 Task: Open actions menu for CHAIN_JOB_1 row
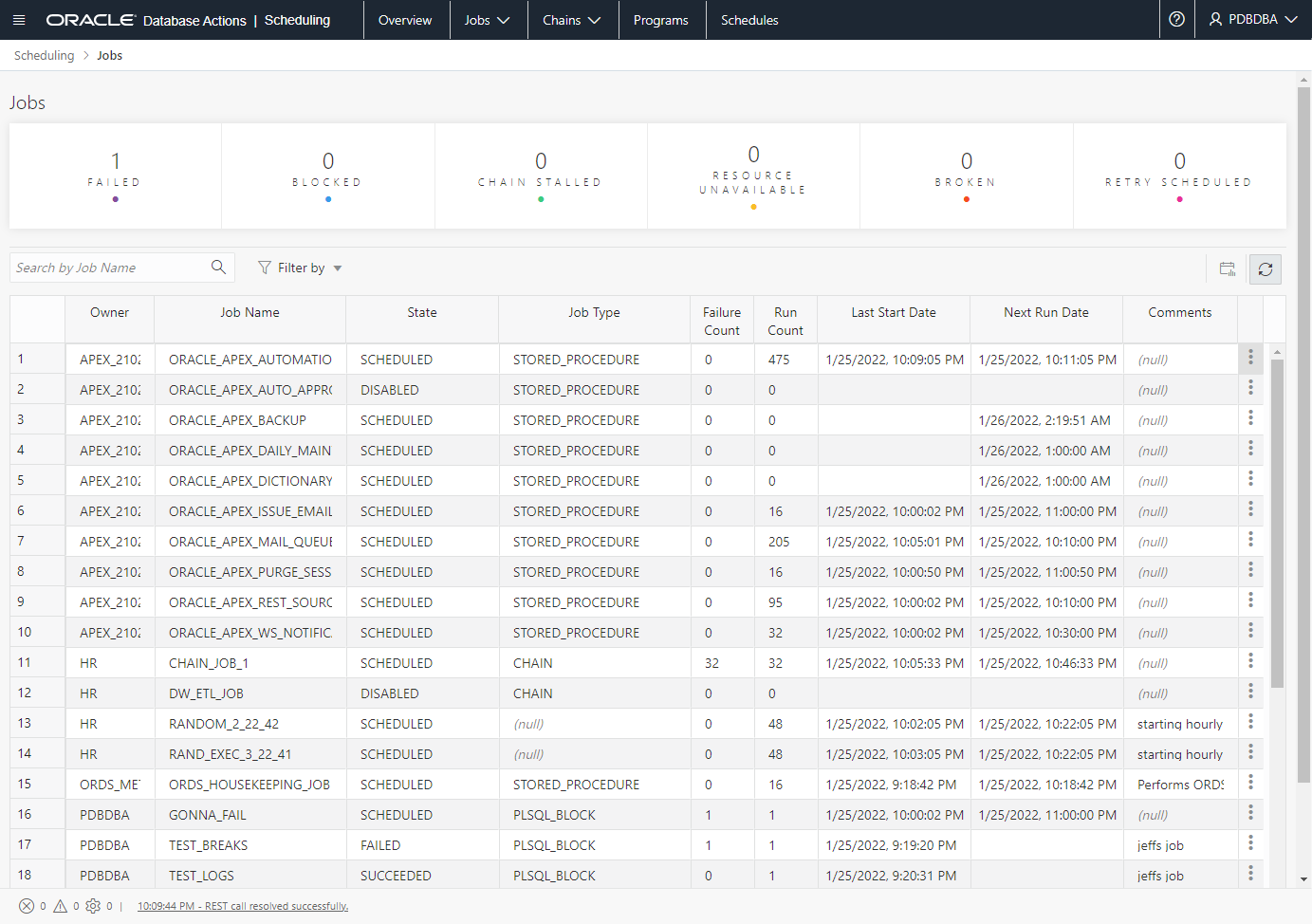tap(1250, 661)
